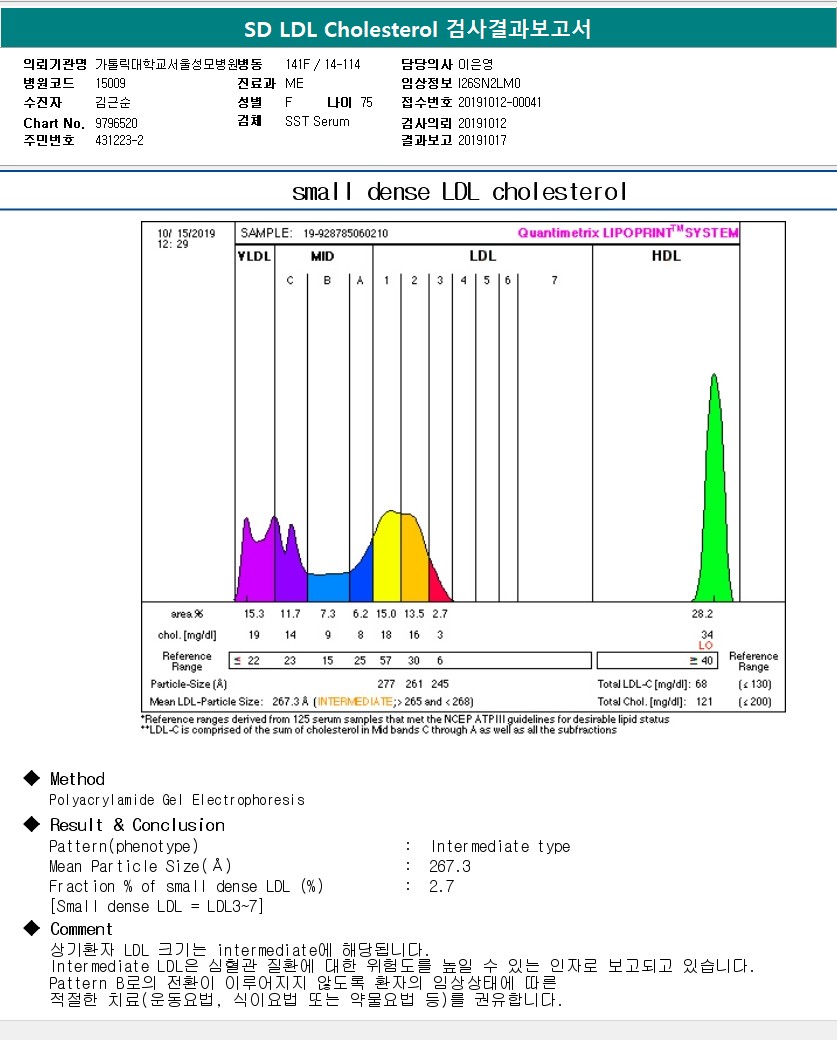Click the 'Comment' section heading

[x=81, y=929]
